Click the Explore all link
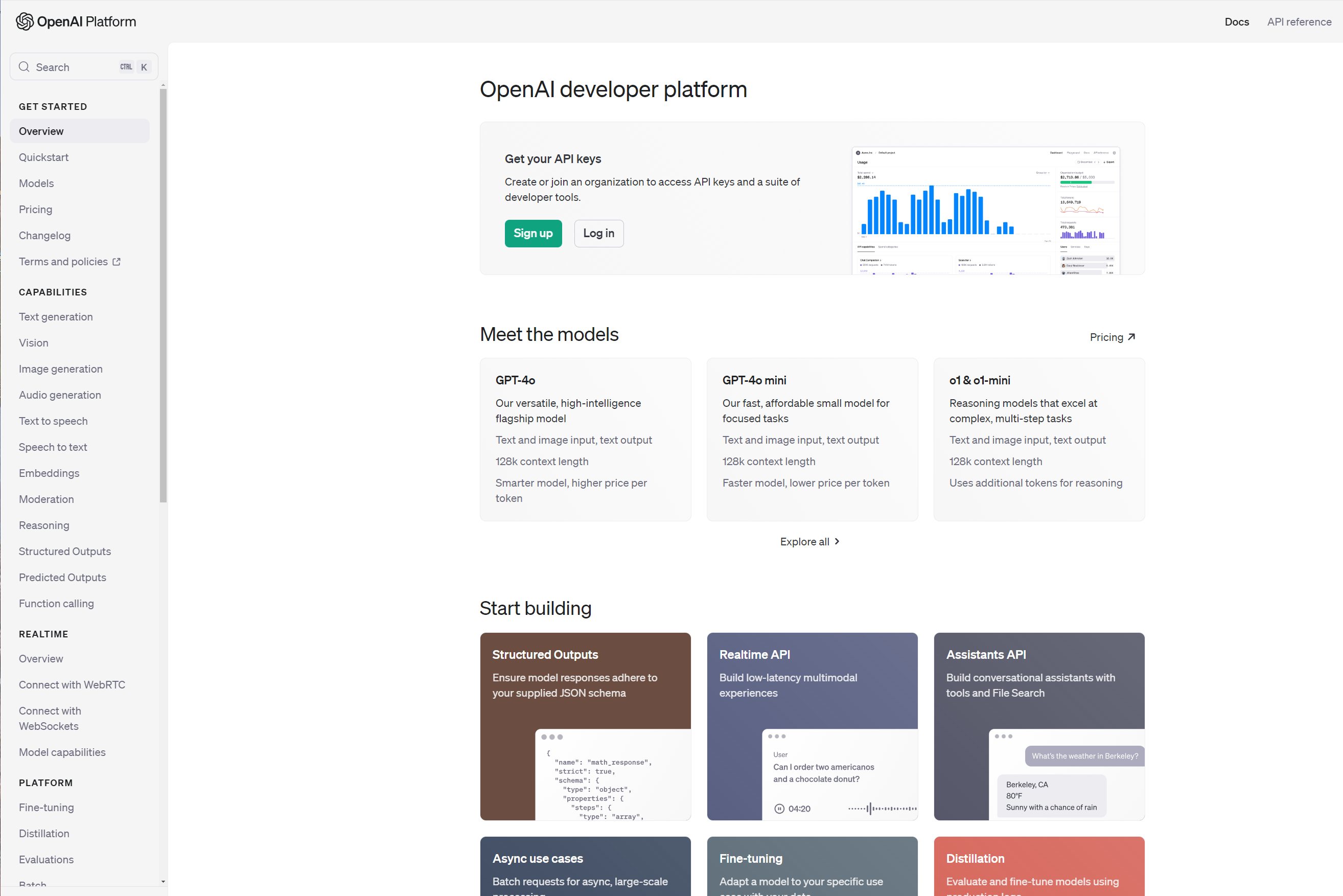Viewport: 1343px width, 896px height. click(x=810, y=542)
